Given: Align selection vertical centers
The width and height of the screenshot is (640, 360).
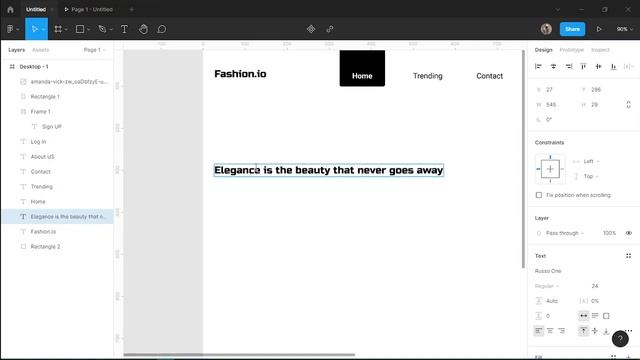Looking at the screenshot, I should [x=598, y=67].
